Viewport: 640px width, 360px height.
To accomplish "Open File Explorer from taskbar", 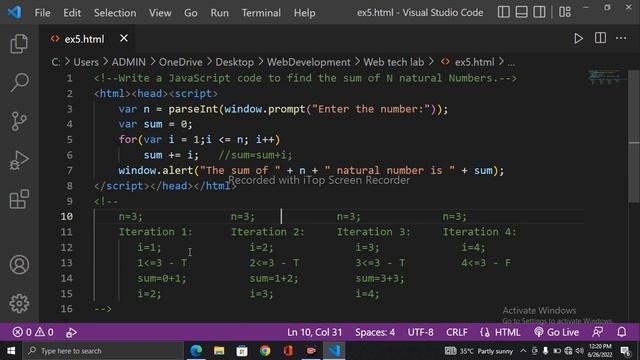I will (219, 351).
